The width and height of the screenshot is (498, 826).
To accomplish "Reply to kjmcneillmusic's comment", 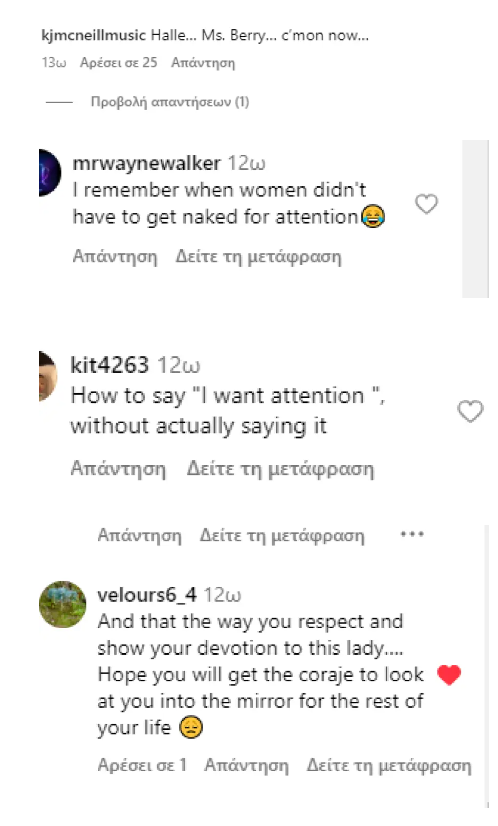I will click(x=203, y=63).
